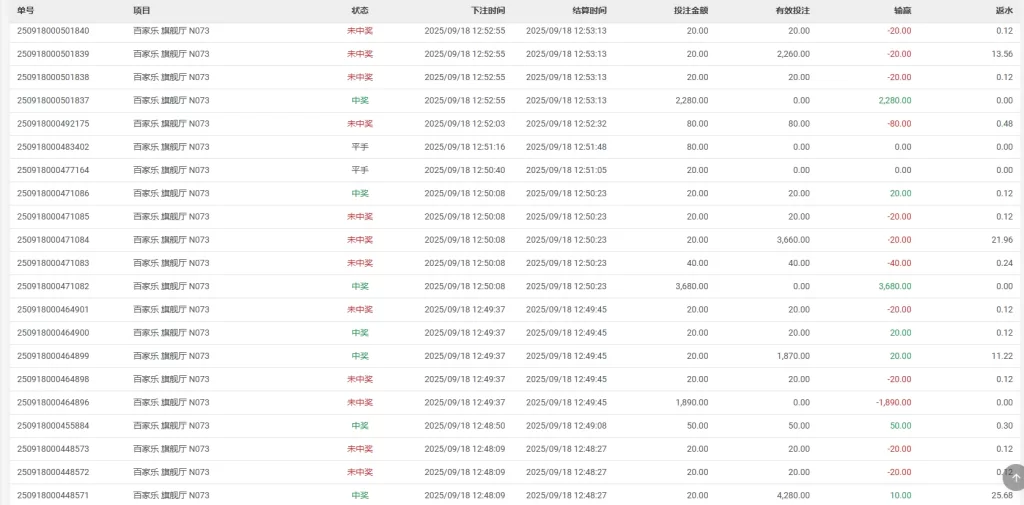Sort by the 状态 column header
This screenshot has width=1024, height=505.
(360, 10)
